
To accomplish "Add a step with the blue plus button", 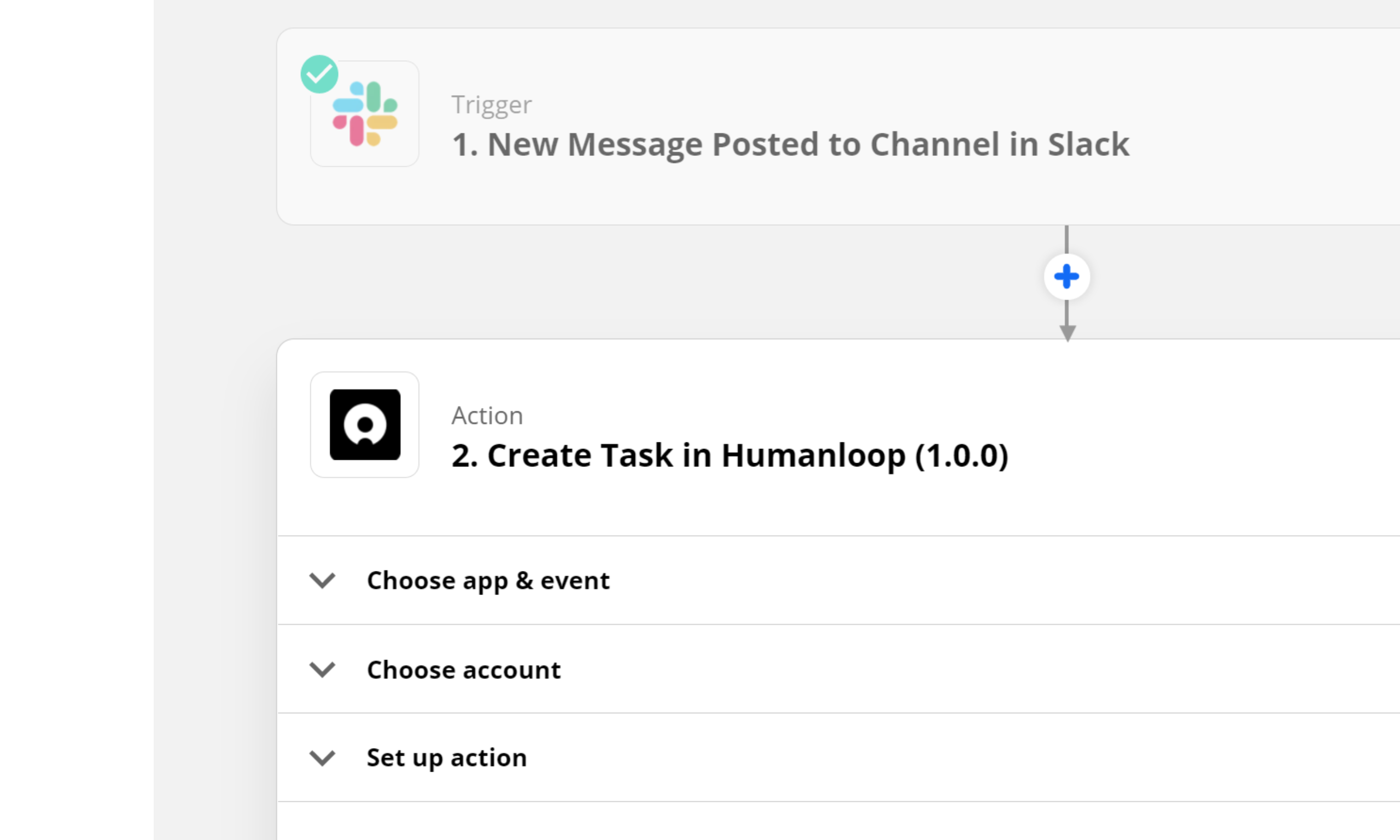I will click(x=1067, y=277).
